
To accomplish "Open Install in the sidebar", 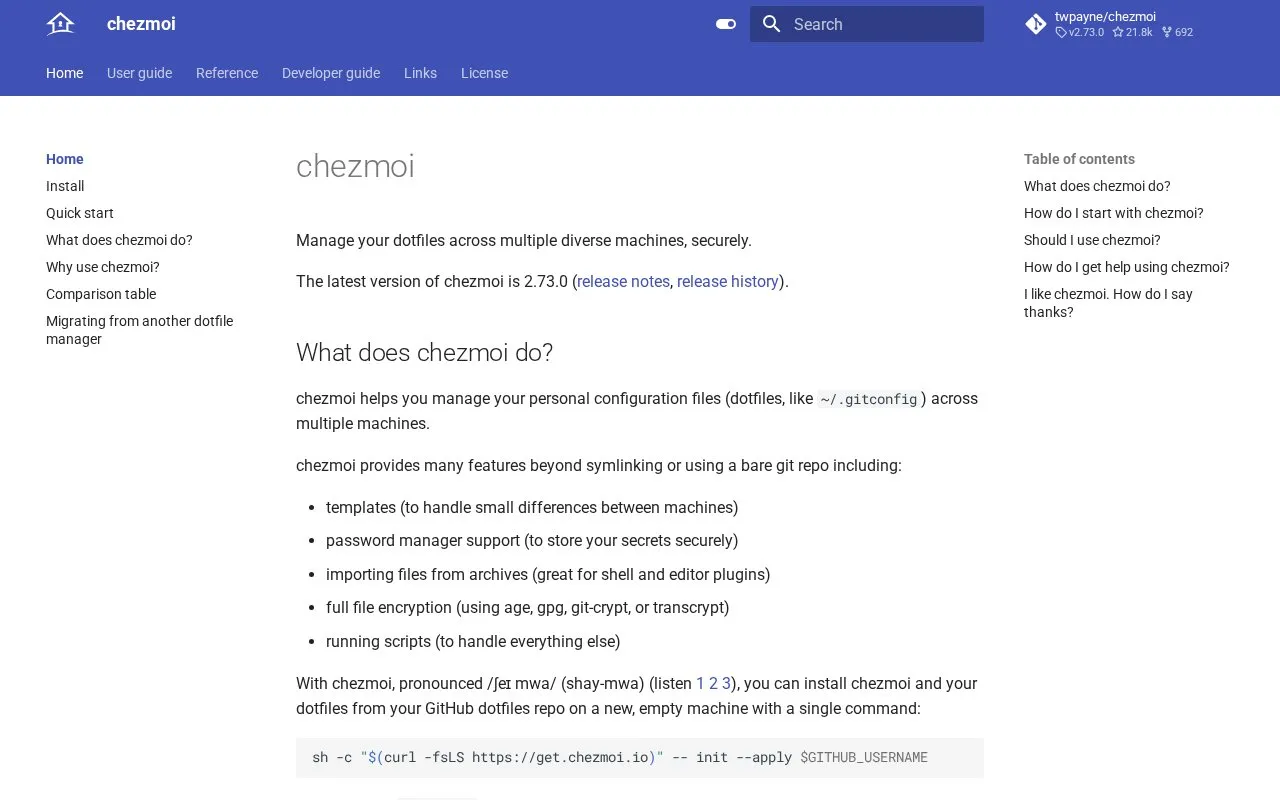I will 65,186.
